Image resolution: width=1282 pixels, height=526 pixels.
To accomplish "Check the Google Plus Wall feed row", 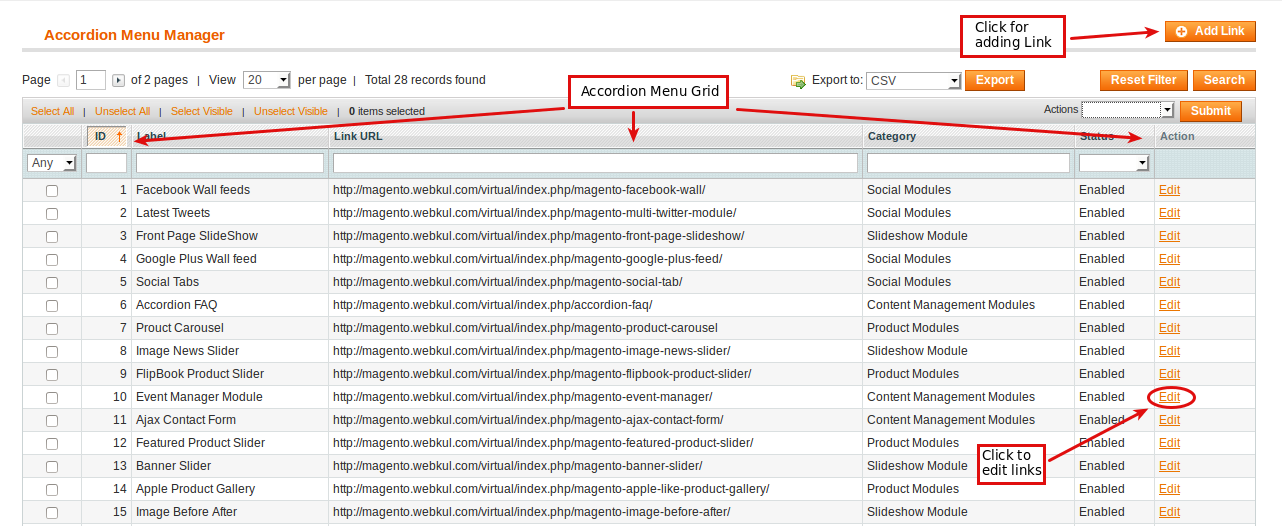I will click(x=52, y=259).
